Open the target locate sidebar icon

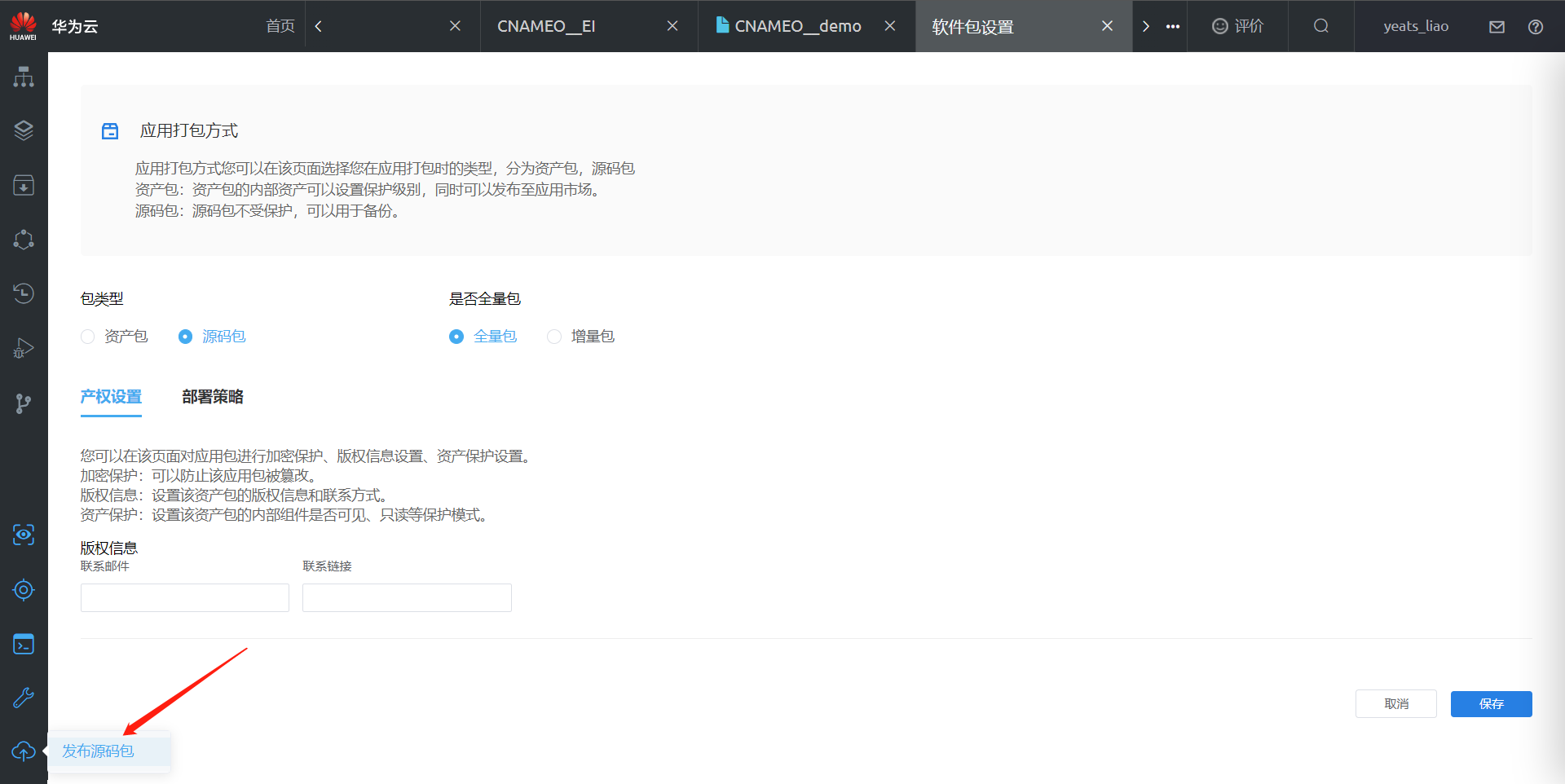24,589
